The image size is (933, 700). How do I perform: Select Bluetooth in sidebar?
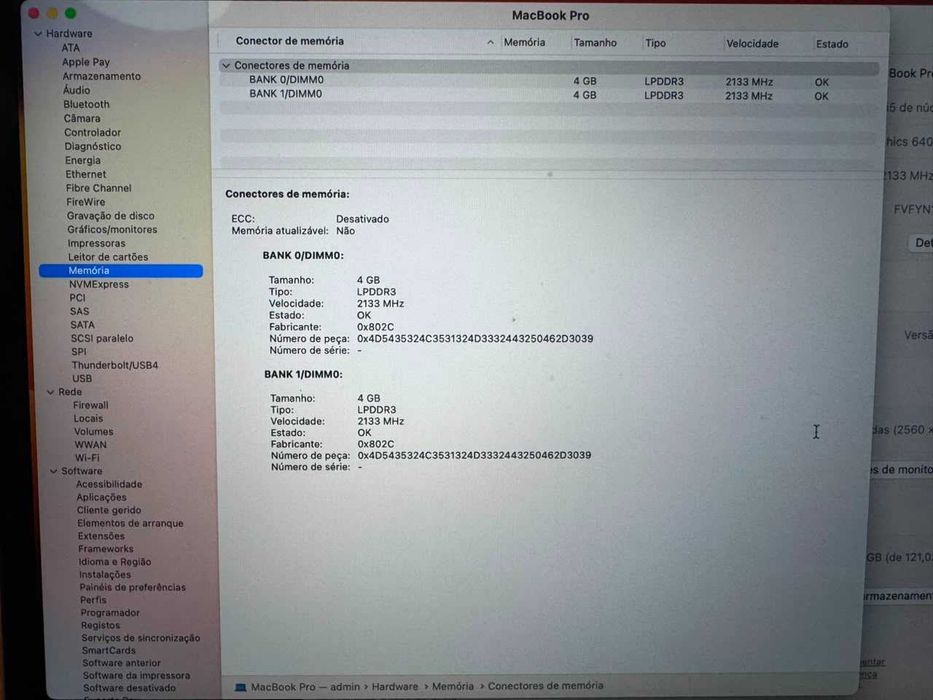pos(86,104)
